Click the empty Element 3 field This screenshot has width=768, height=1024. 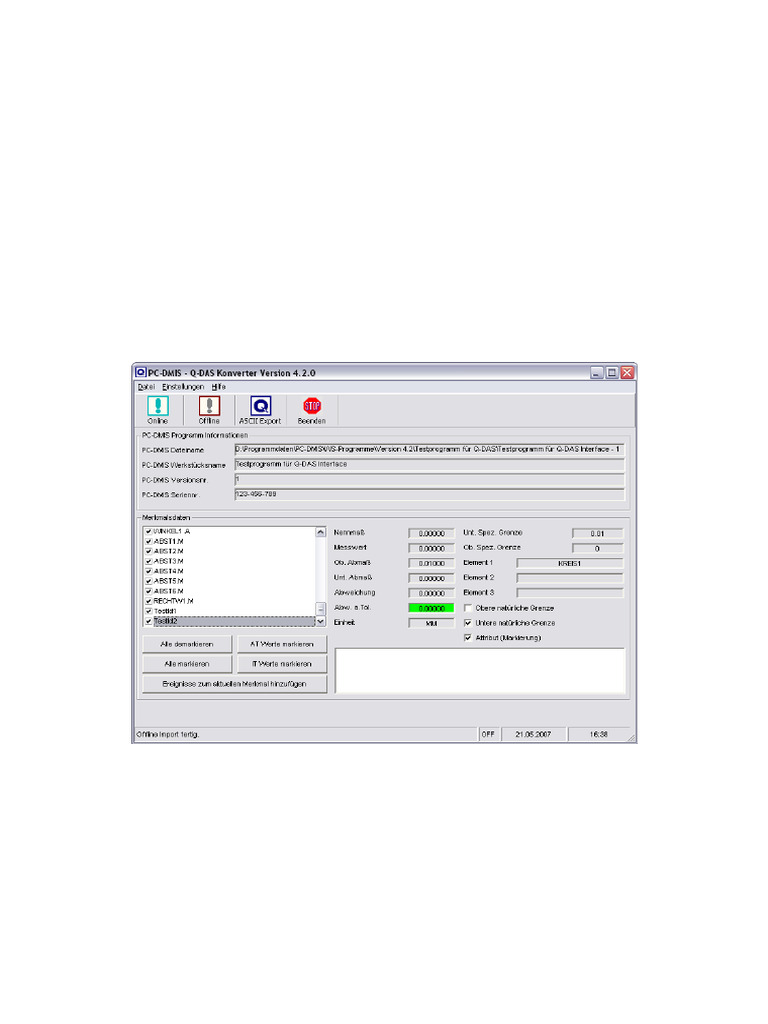coord(570,593)
